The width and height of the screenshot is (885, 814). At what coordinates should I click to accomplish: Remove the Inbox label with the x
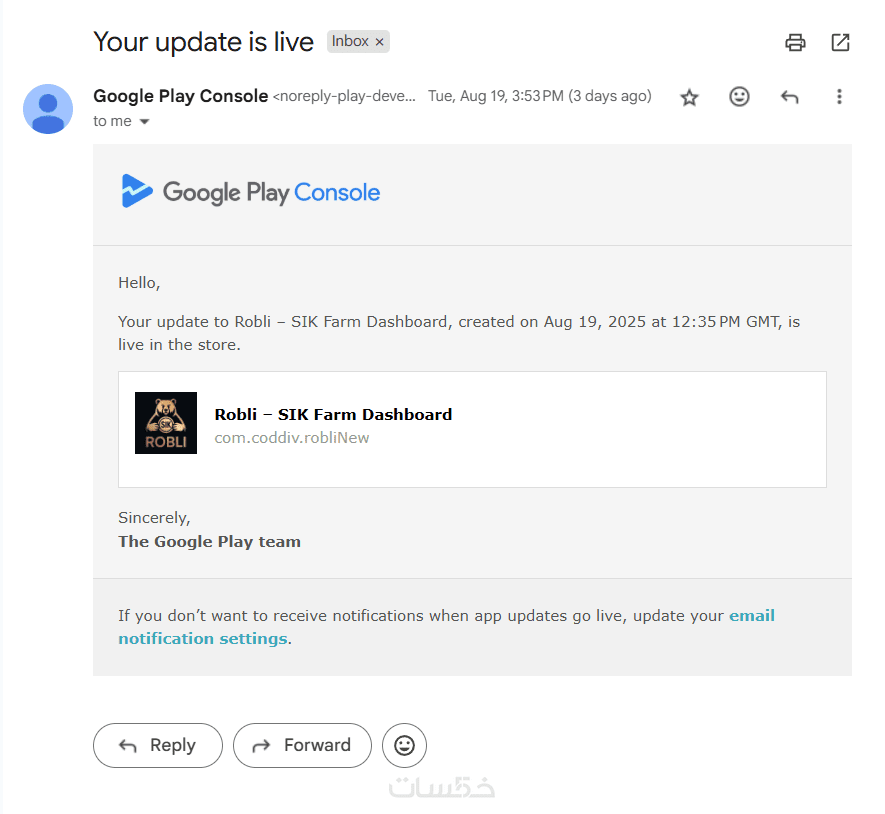[379, 42]
